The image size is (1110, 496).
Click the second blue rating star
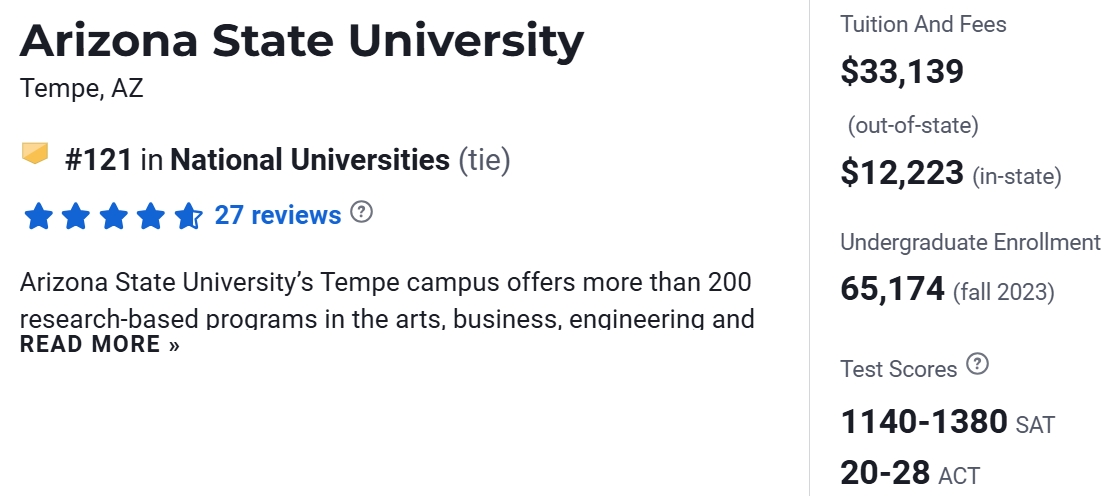tap(76, 216)
